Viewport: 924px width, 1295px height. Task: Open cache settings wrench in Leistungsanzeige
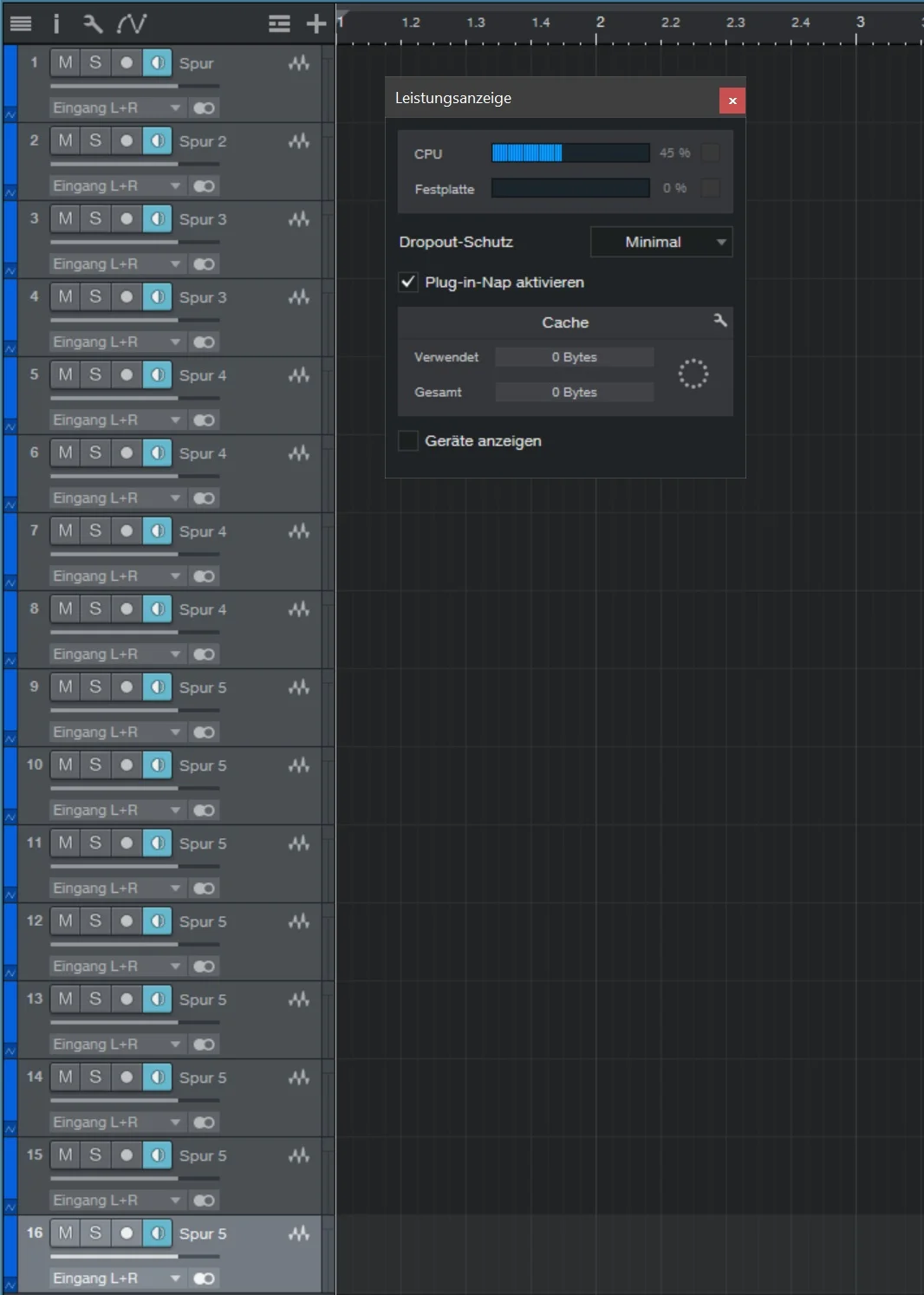tap(719, 321)
